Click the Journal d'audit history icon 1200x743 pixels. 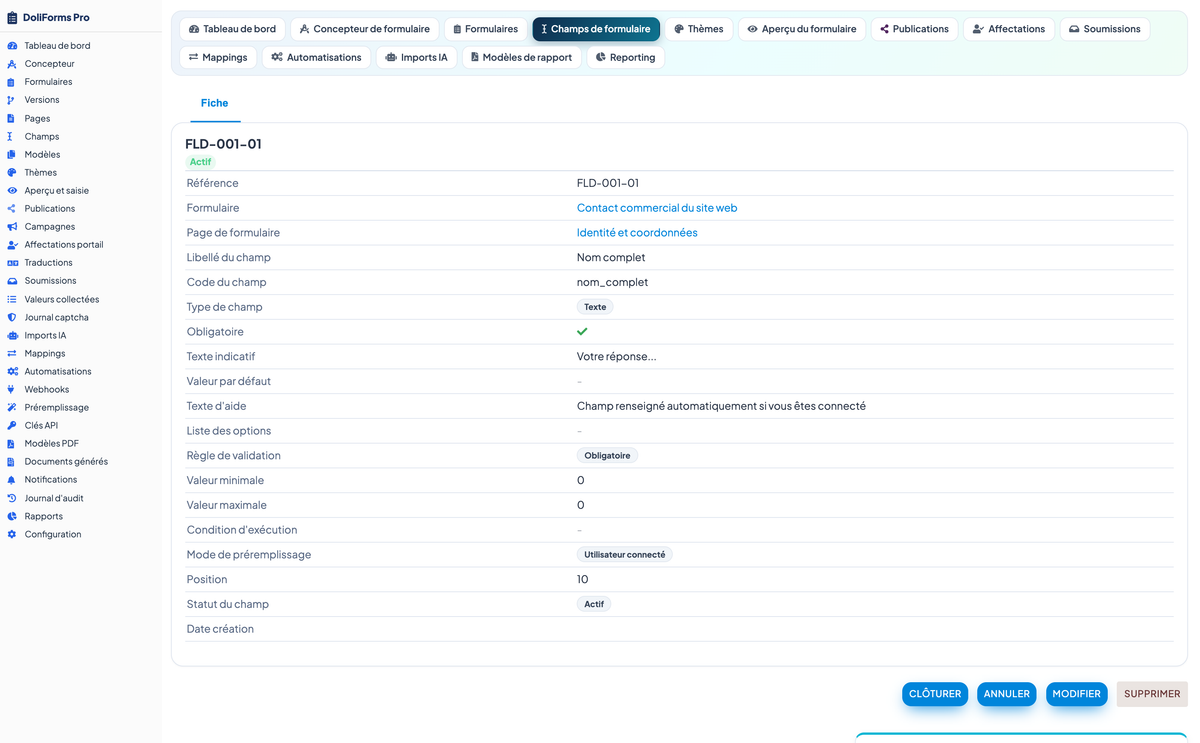pyautogui.click(x=12, y=498)
